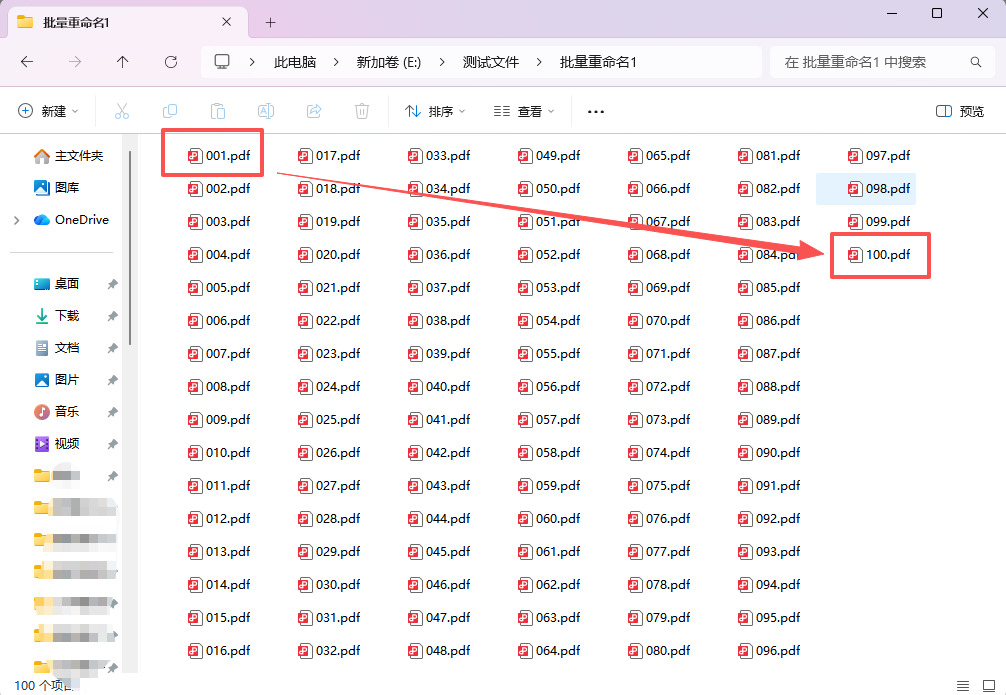Open 图库 in the sidebar

click(56, 187)
